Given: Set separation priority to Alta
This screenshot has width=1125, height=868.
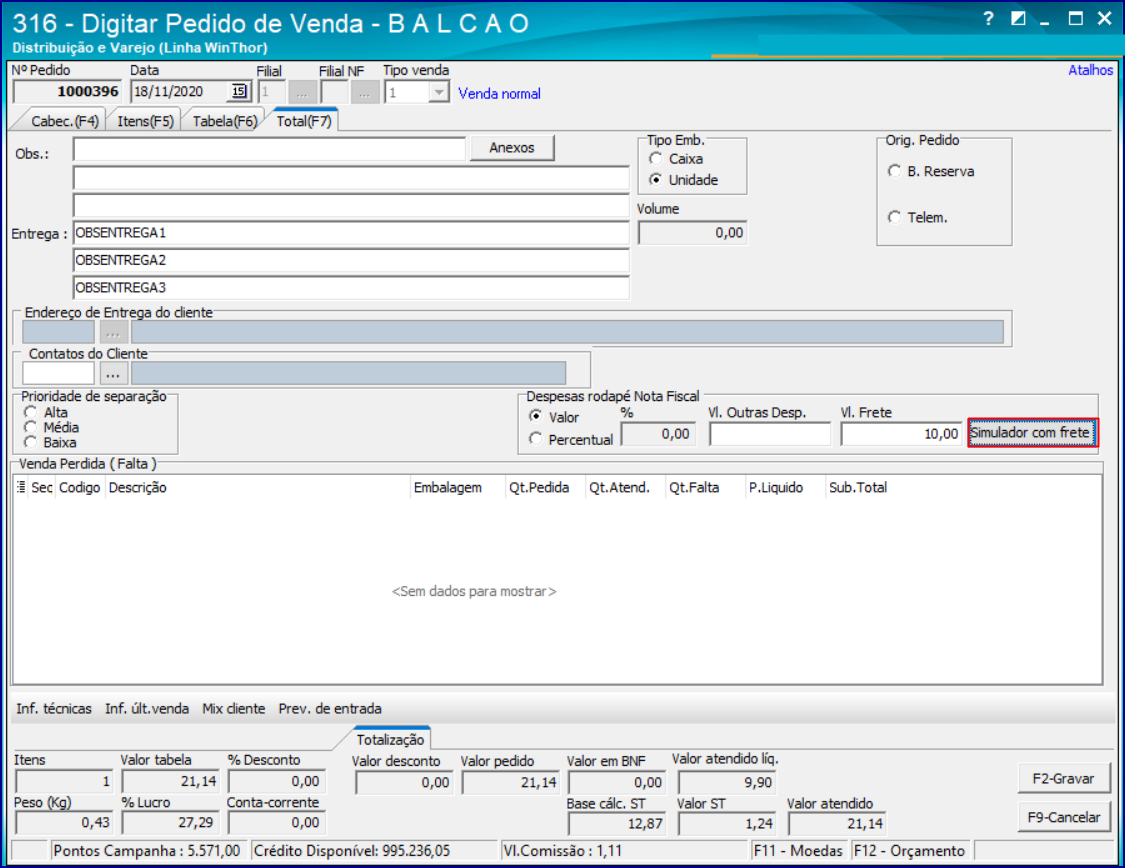Looking at the screenshot, I should [30, 412].
